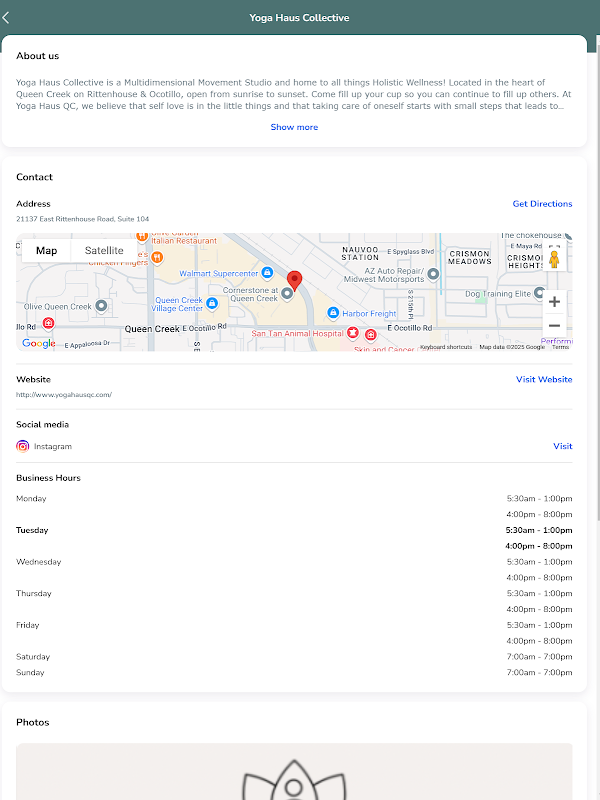Click the Google logo on the map
This screenshot has width=600, height=800.
pyautogui.click(x=39, y=343)
